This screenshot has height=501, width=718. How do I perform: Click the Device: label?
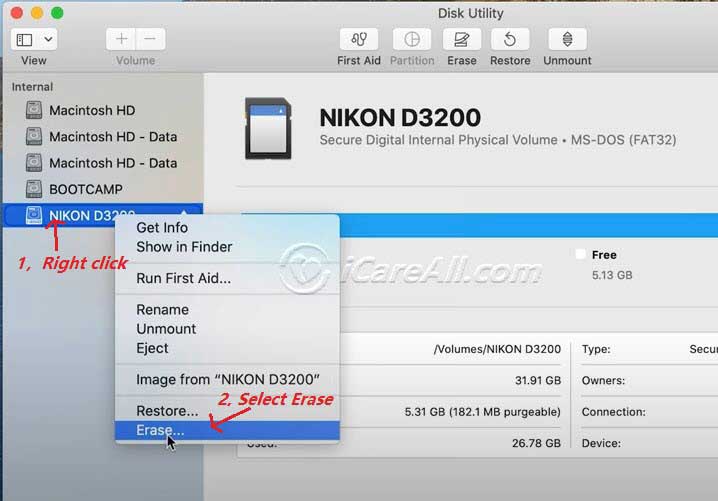coord(601,443)
